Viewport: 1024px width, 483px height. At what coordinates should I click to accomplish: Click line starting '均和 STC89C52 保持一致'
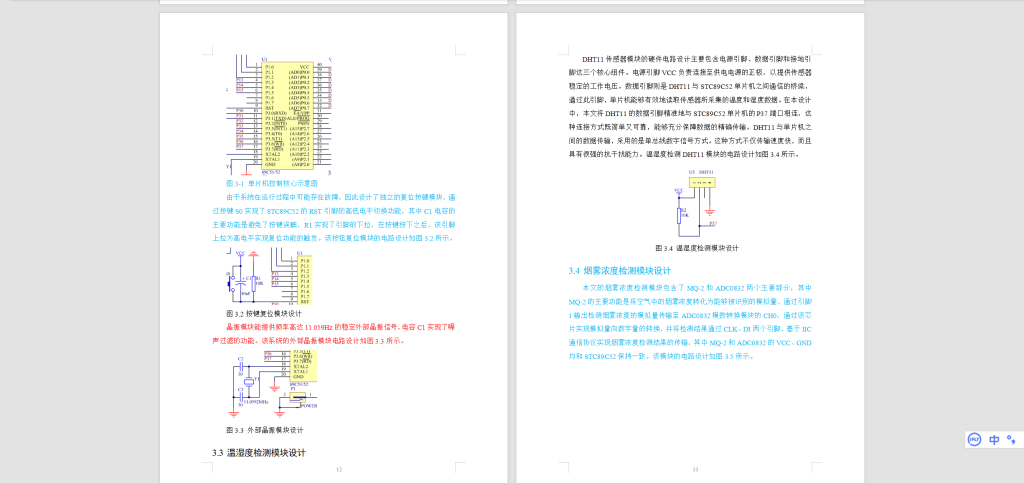[662, 356]
